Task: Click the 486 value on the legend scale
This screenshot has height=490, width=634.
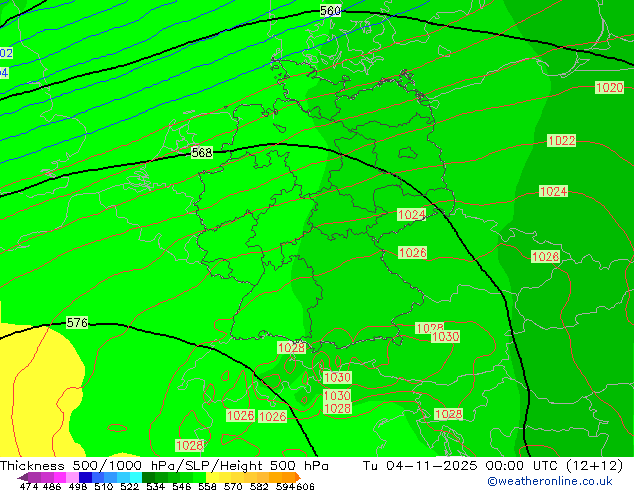Action: pos(52,486)
